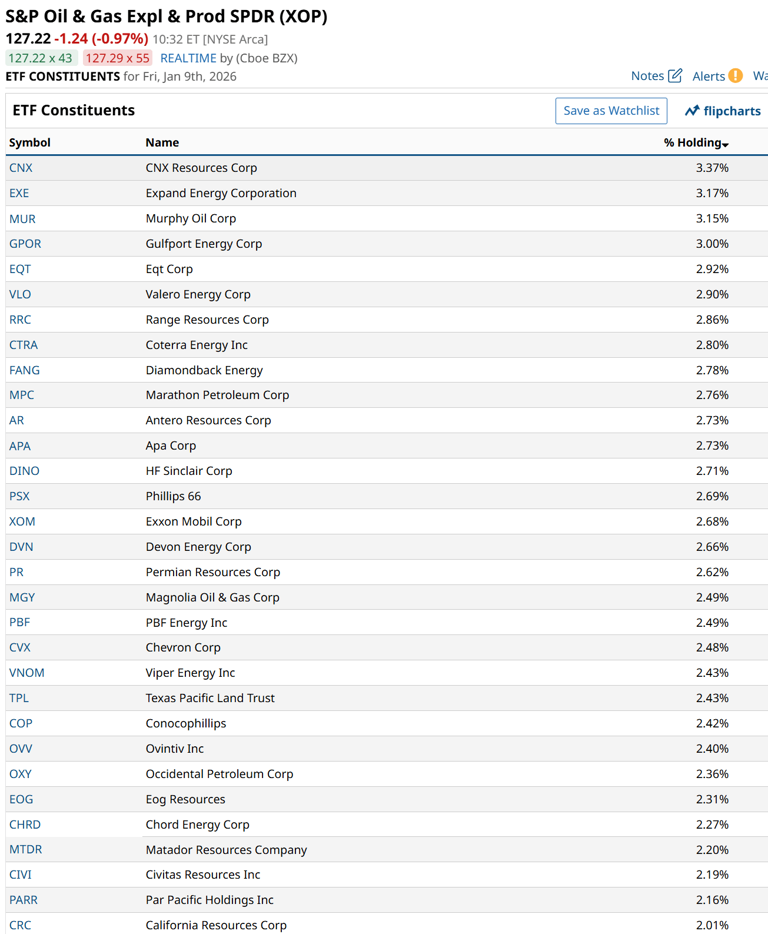Open Murphy Oil Corp via MUR
The width and height of the screenshot is (768, 934).
coord(21,218)
